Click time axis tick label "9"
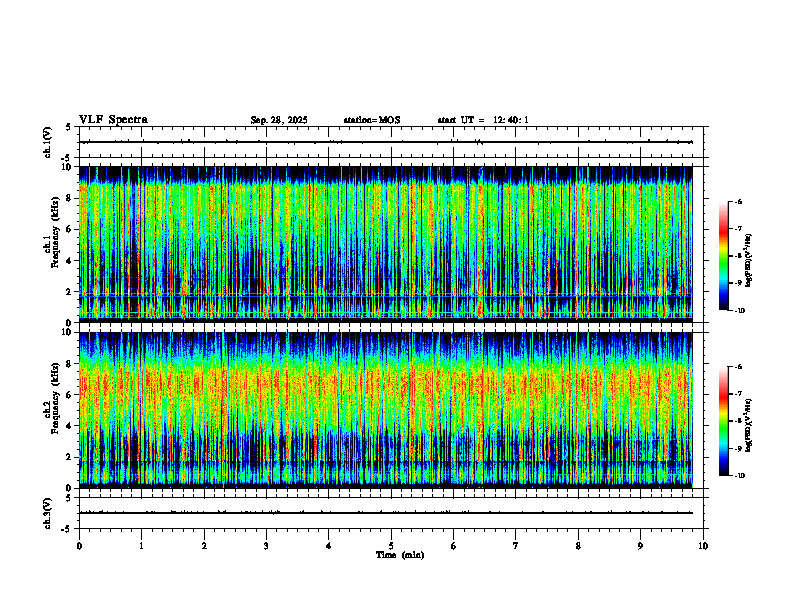This screenshot has width=792, height=612. coord(640,546)
